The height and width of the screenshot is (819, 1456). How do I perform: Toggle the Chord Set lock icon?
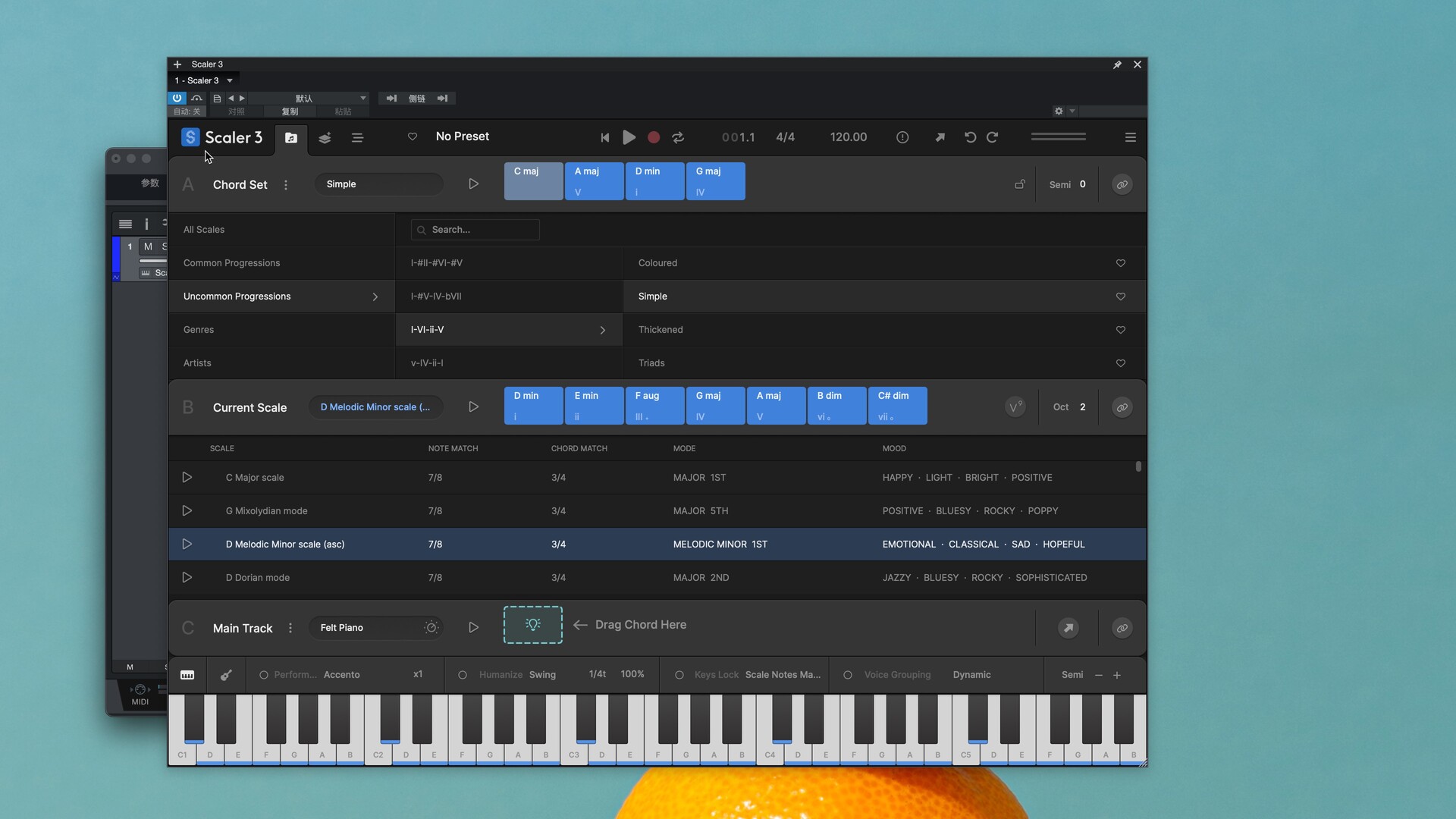point(1020,184)
